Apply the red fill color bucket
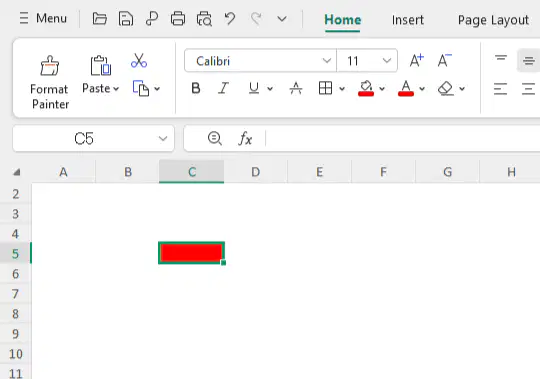This screenshot has height=379, width=540. click(x=366, y=88)
